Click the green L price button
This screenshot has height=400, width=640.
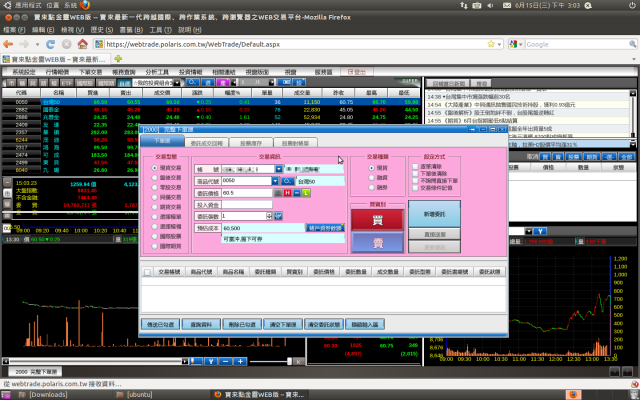[x=306, y=193]
